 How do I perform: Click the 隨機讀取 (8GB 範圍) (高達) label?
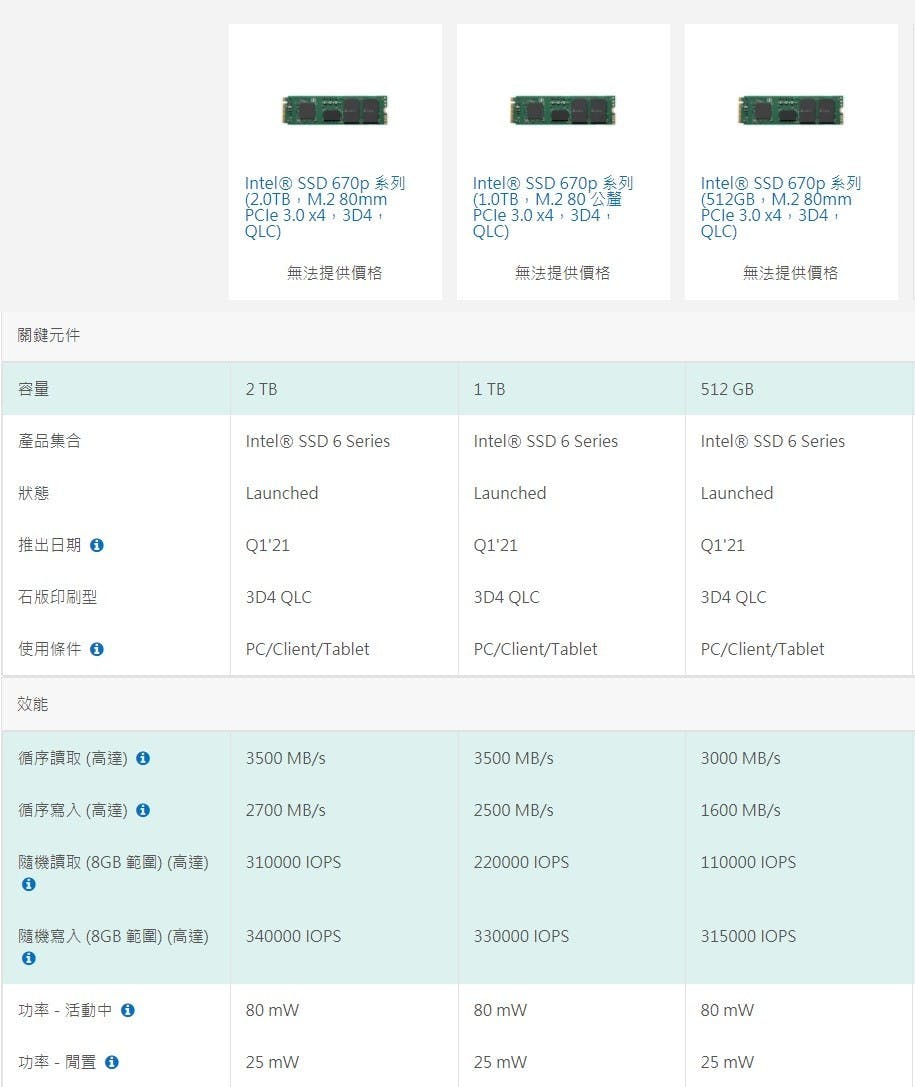(114, 863)
